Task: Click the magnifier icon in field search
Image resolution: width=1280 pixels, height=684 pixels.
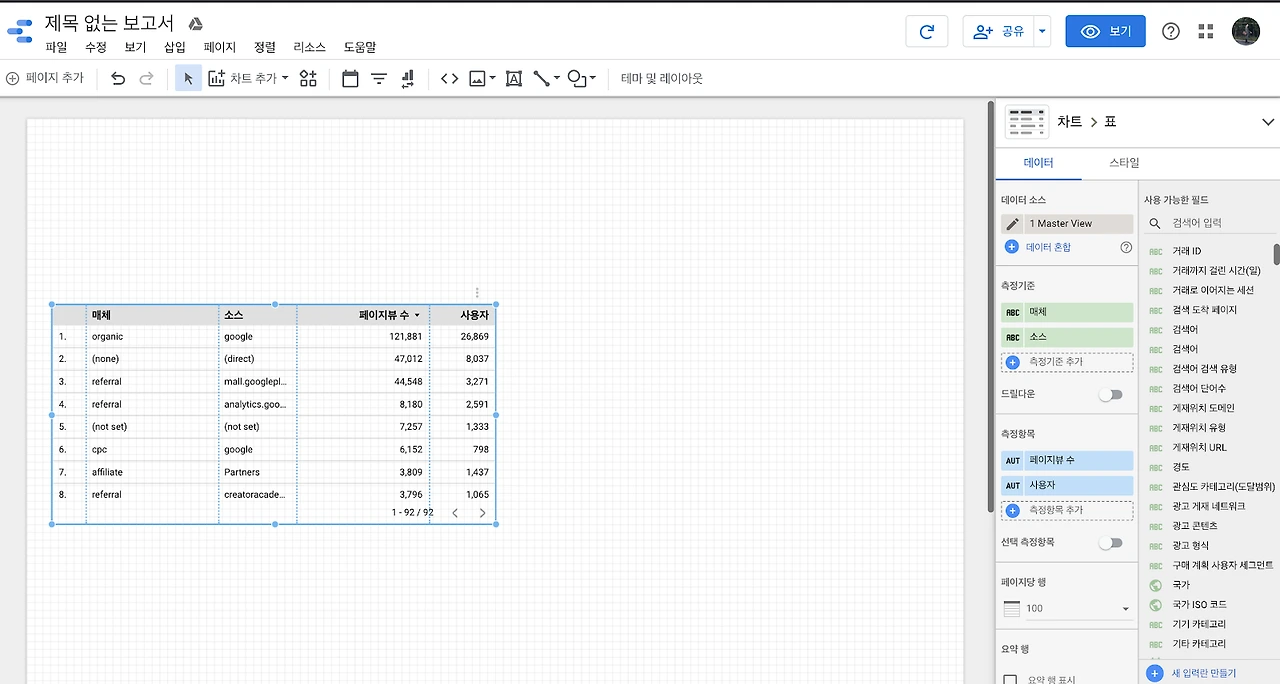Action: coord(1155,224)
